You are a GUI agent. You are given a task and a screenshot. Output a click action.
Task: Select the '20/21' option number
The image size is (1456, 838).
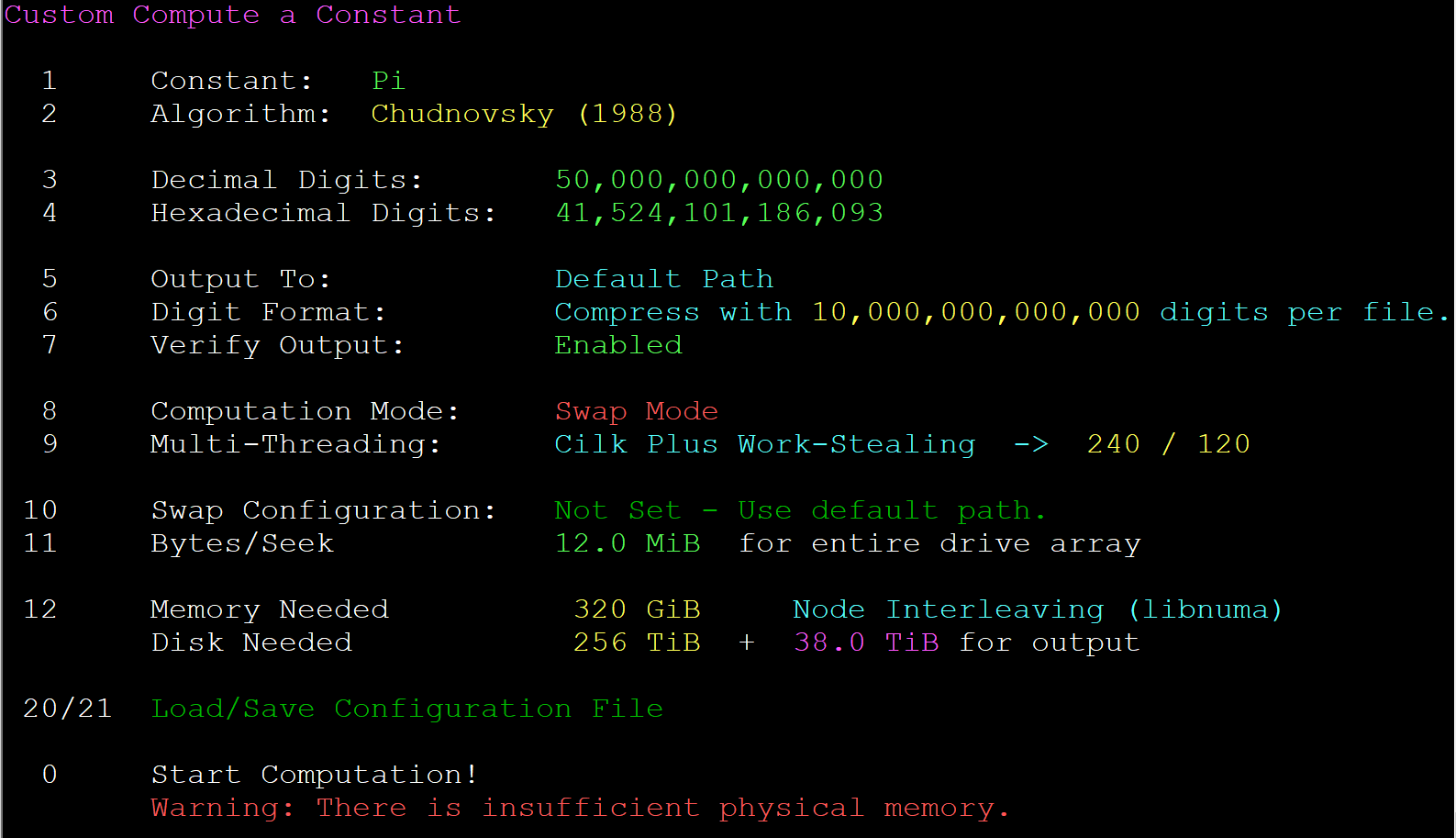[68, 709]
